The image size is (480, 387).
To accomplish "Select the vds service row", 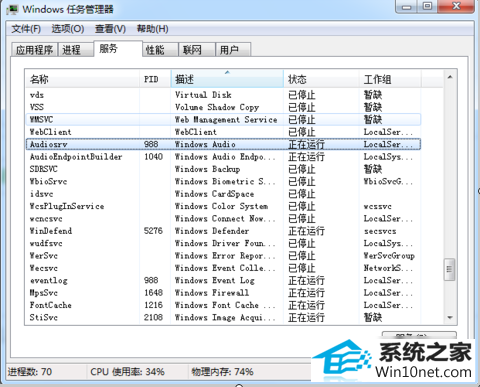I will tap(223, 95).
